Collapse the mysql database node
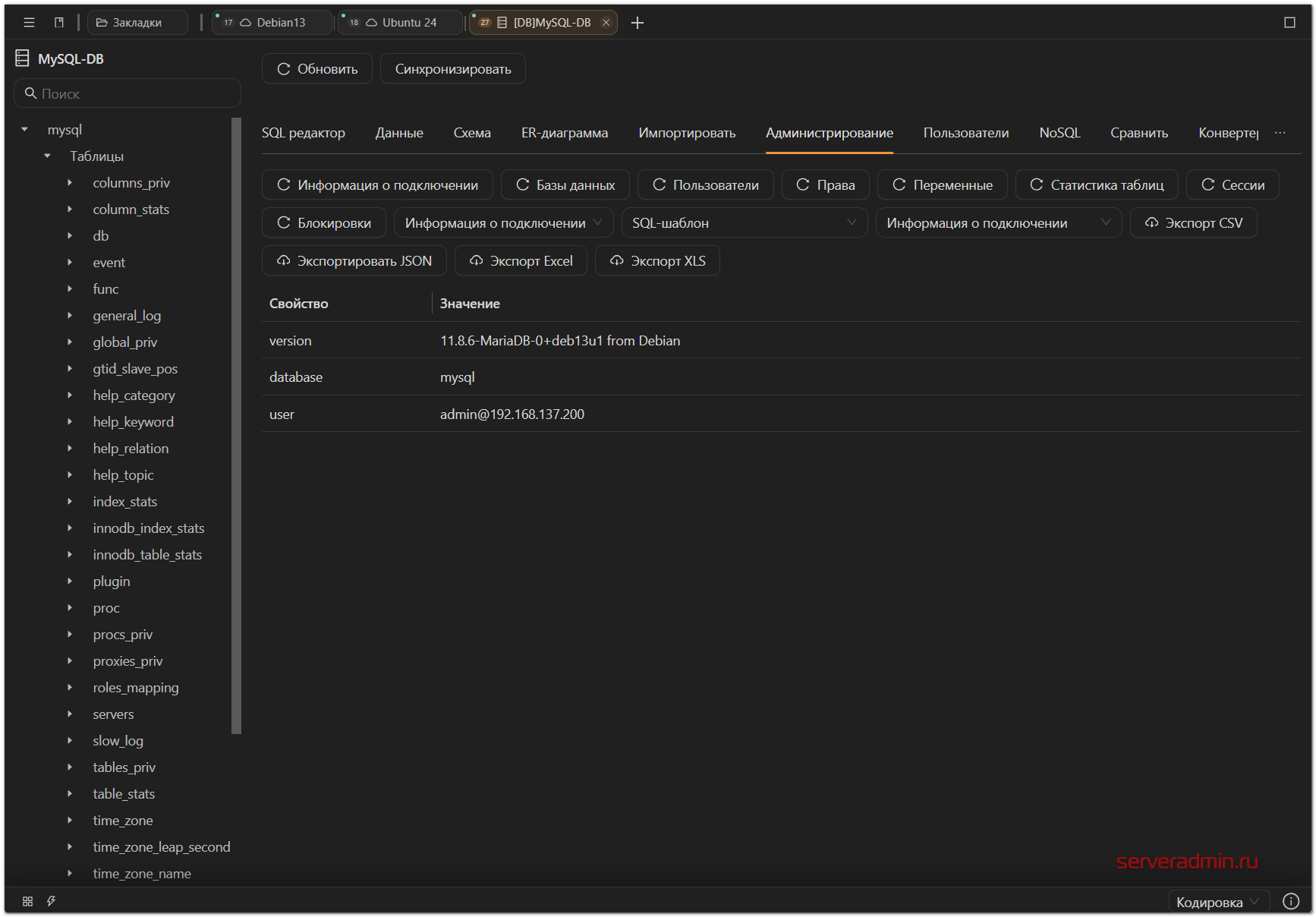This screenshot has width=1316, height=917. click(x=24, y=130)
